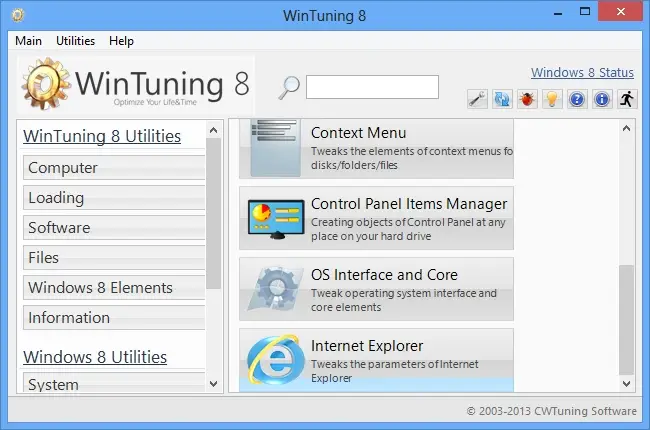The width and height of the screenshot is (650, 430).
Task: Click the CWTuning Software copyright text
Action: 551,411
